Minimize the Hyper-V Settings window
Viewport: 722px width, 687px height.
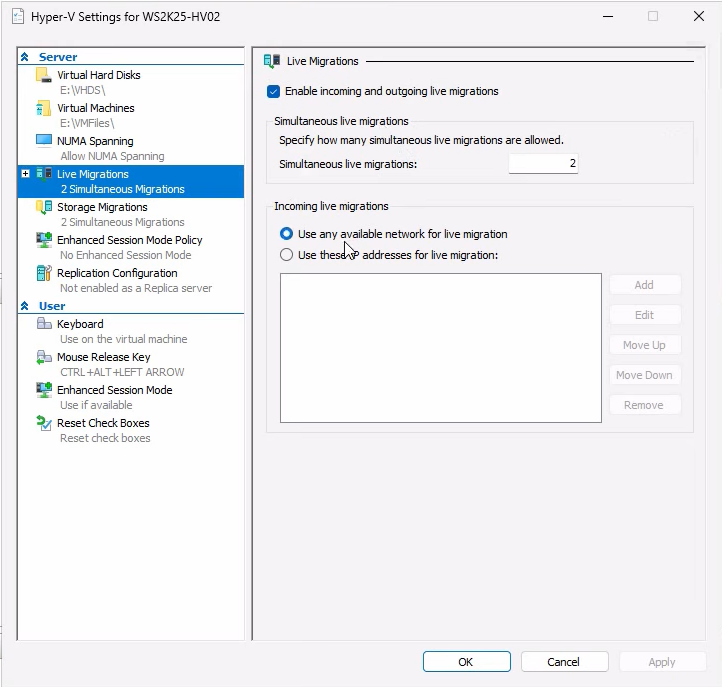click(608, 16)
